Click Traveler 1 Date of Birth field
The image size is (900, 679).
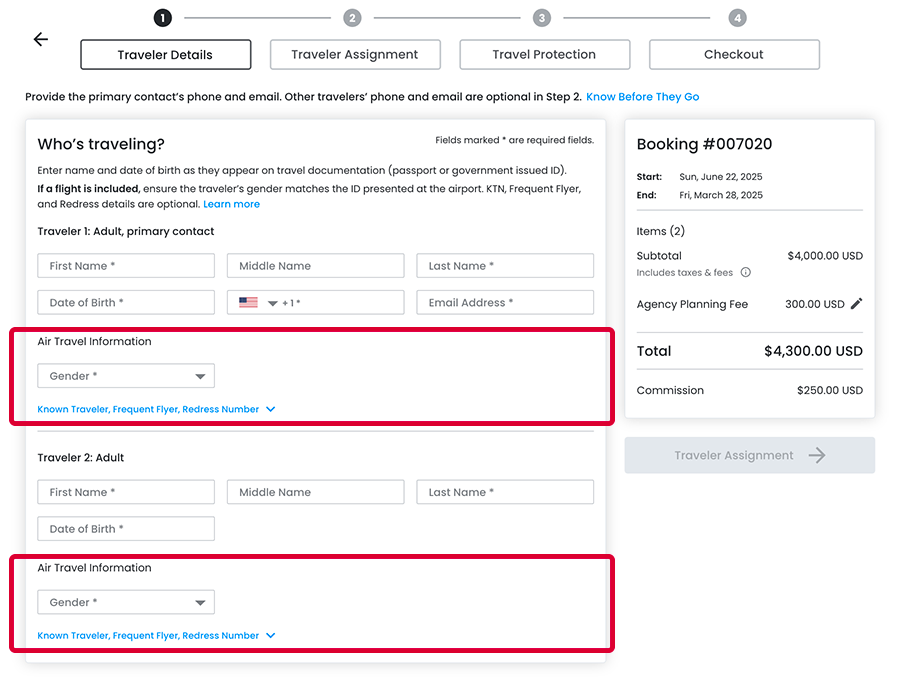click(126, 303)
